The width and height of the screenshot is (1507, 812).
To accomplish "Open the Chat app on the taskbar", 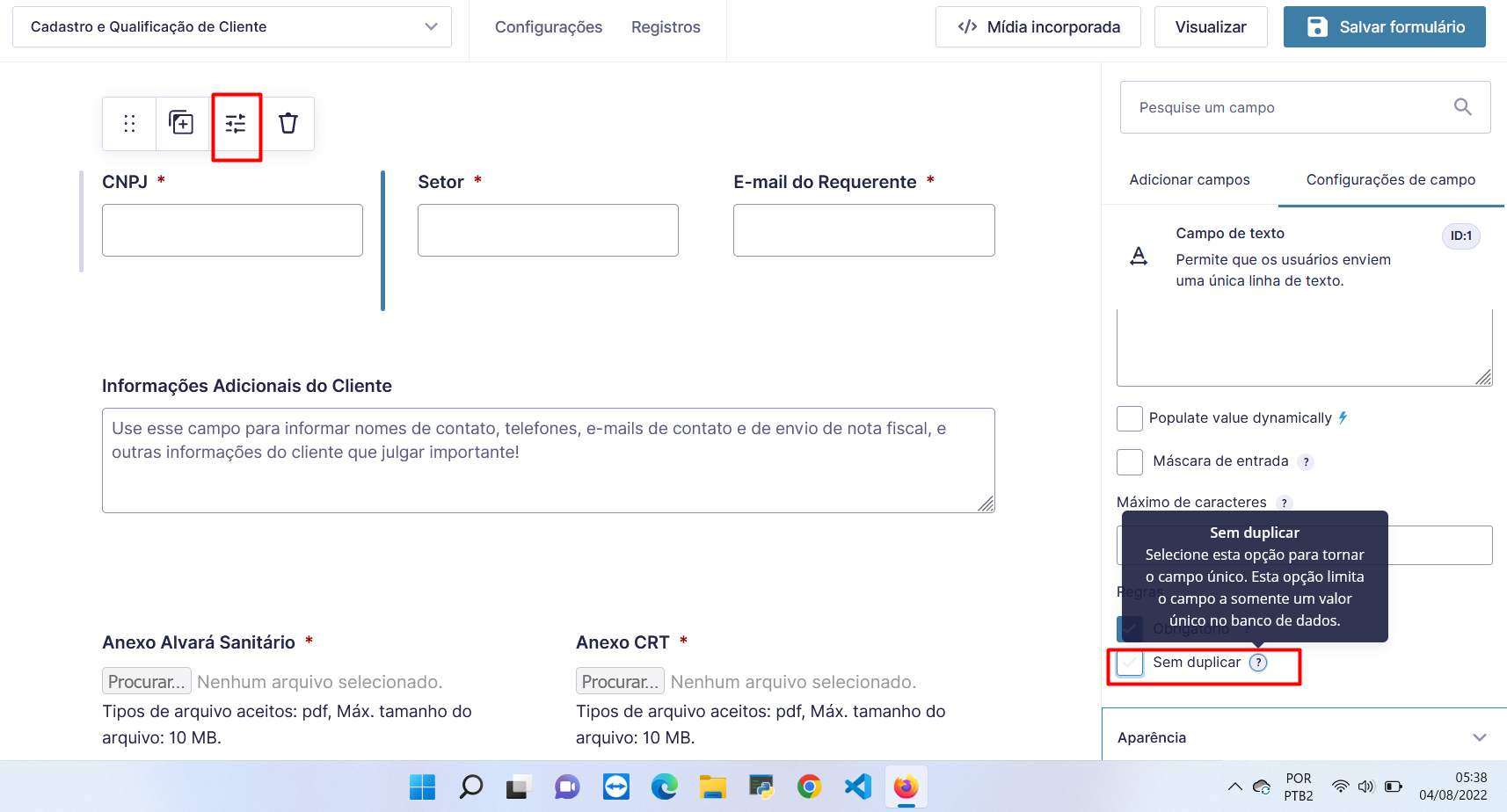I will [x=567, y=787].
